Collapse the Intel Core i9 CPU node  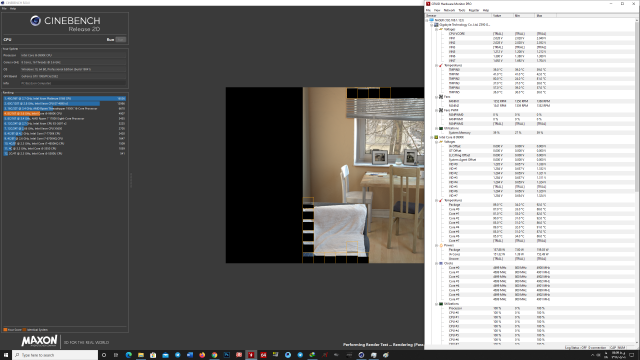(432, 138)
